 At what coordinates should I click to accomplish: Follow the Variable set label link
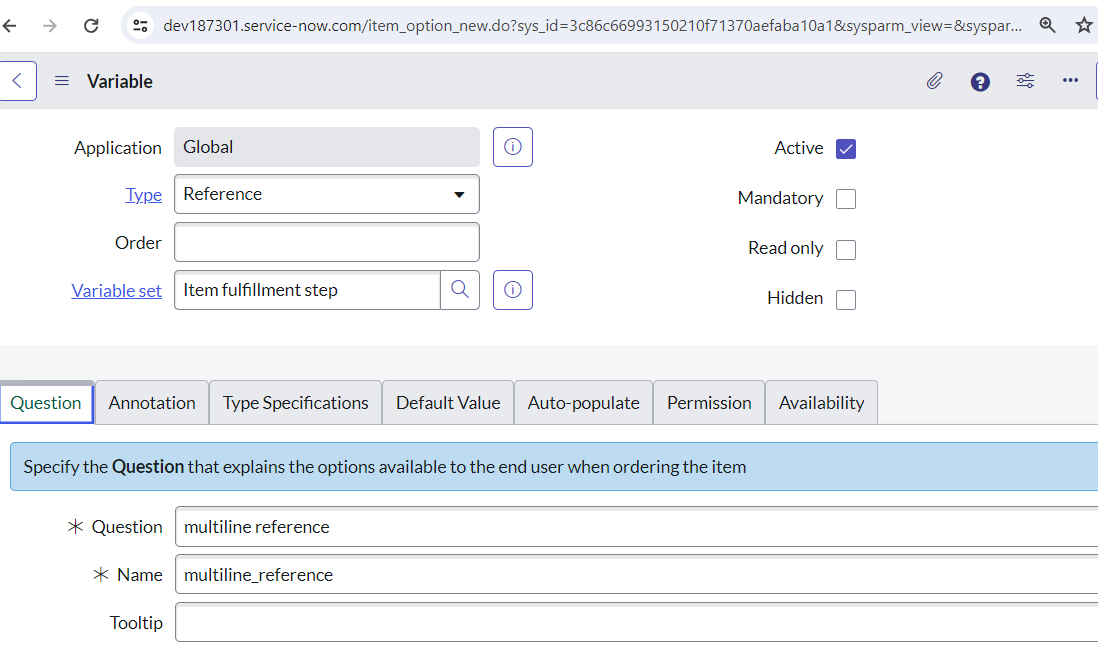[116, 291]
